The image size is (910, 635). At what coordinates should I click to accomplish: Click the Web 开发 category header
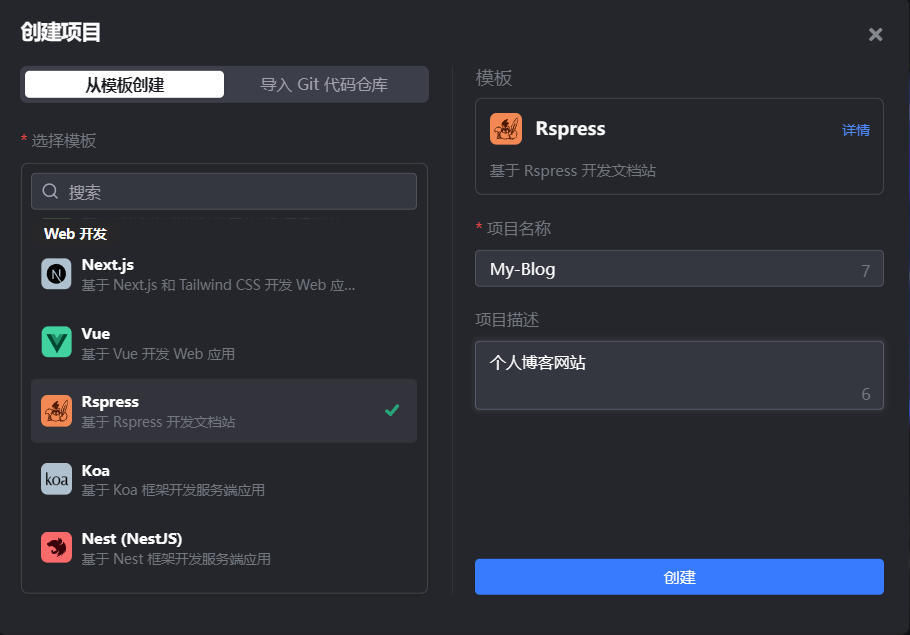[75, 234]
